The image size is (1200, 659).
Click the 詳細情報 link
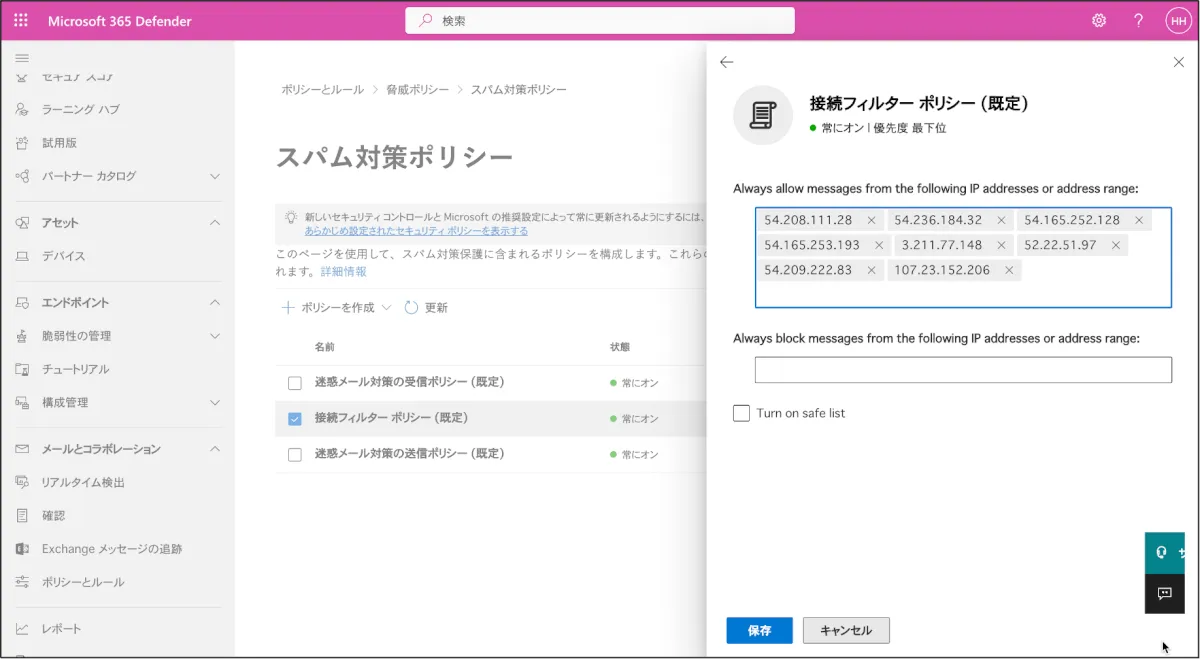tap(343, 271)
